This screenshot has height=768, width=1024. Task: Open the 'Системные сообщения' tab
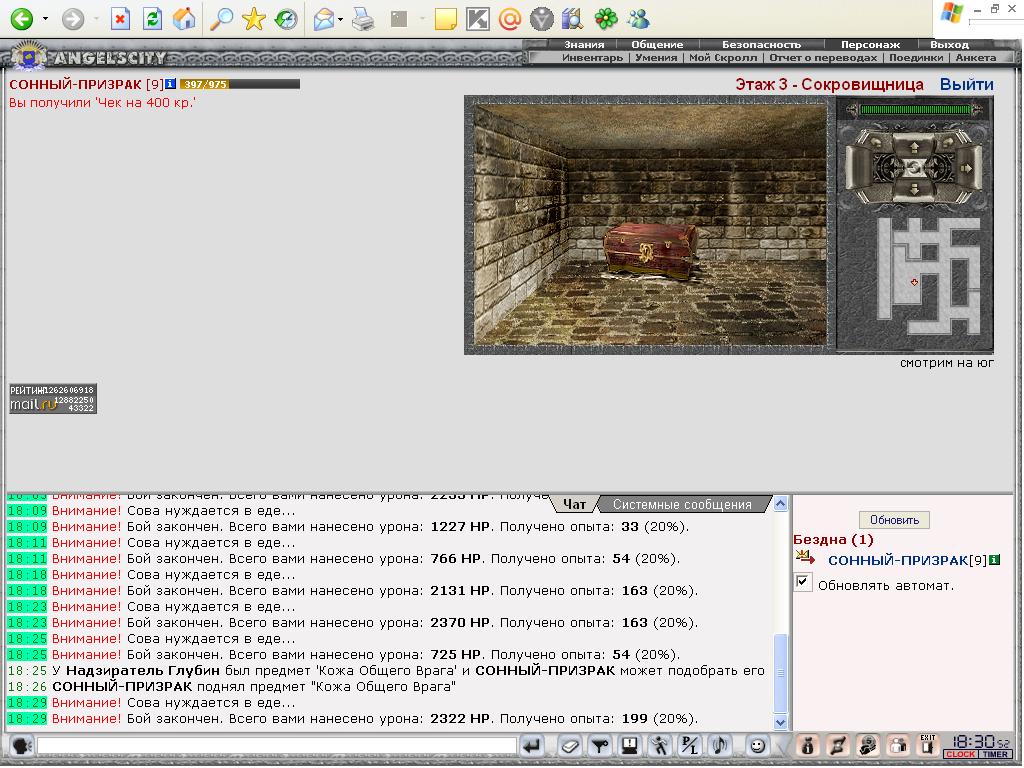tap(682, 504)
